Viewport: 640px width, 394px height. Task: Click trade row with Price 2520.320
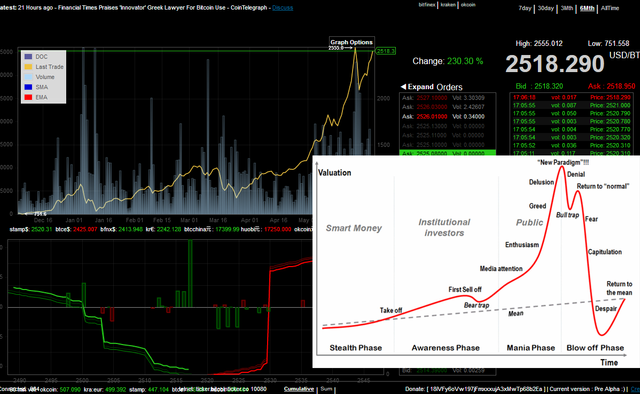572,138
